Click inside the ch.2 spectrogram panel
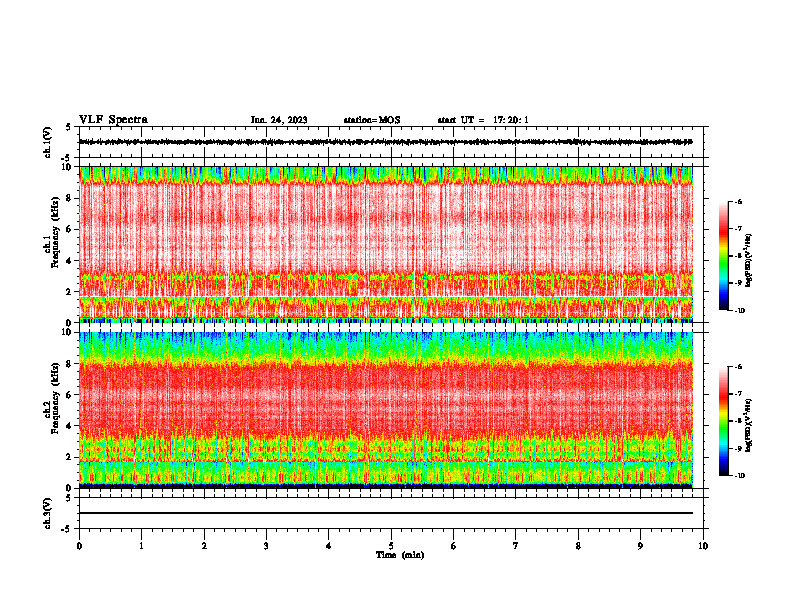This screenshot has width=792, height=612. 385,410
